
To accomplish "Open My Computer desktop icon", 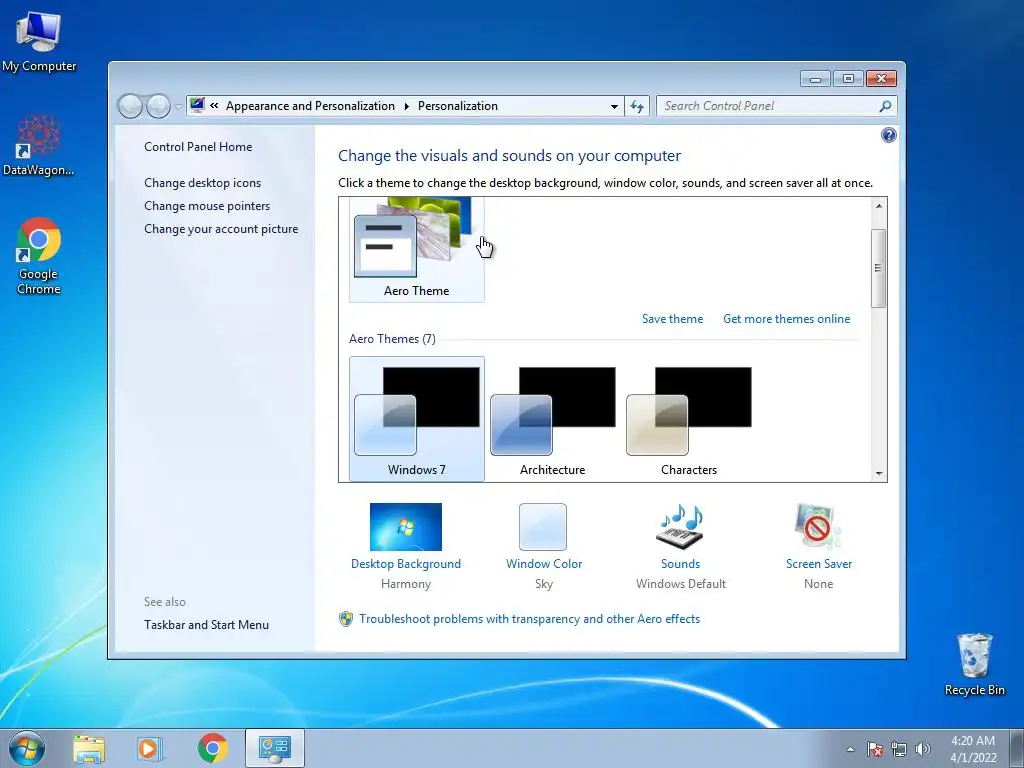I will pyautogui.click(x=39, y=40).
